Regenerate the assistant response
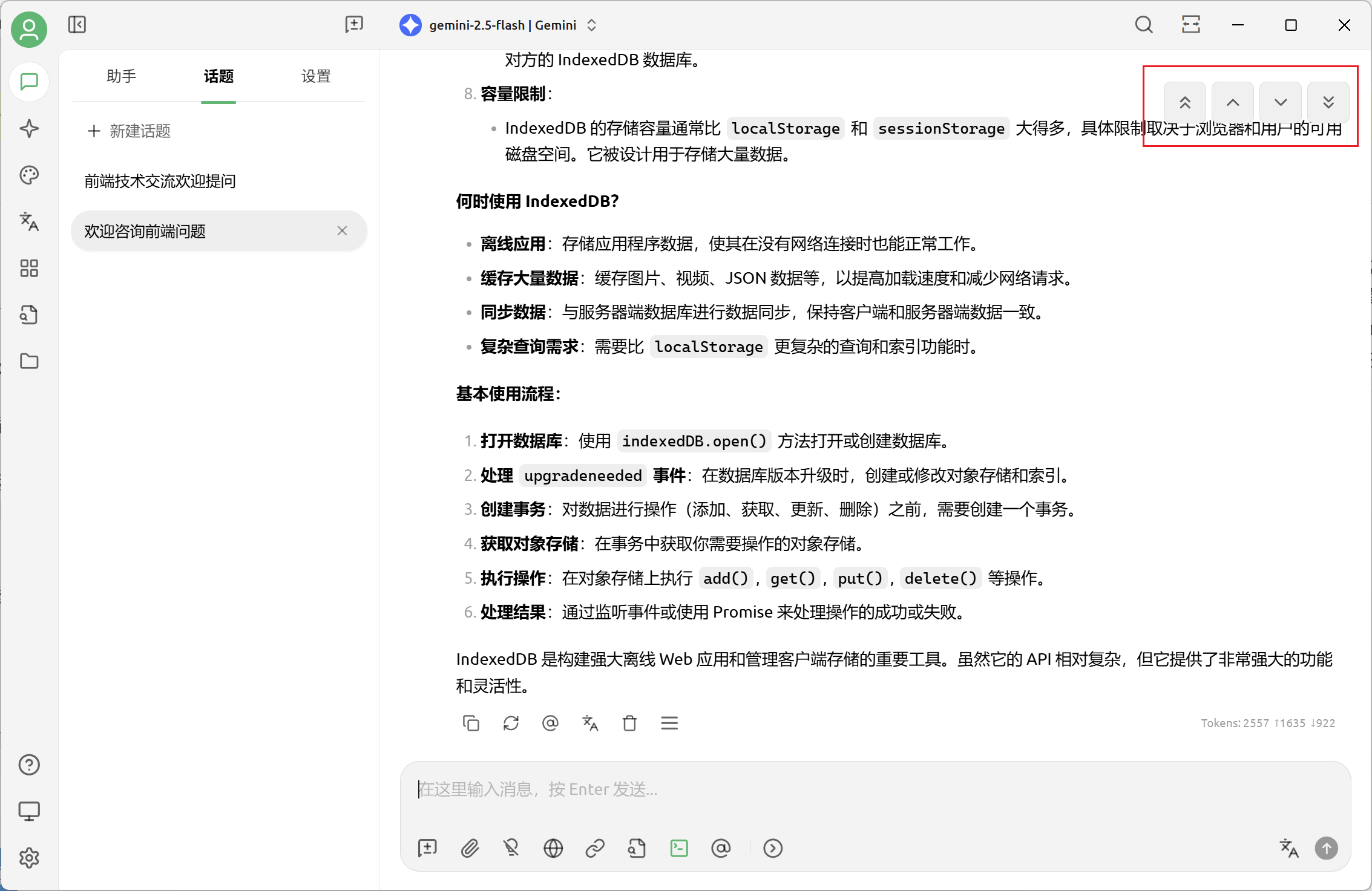The height and width of the screenshot is (891, 1372). pos(511,723)
